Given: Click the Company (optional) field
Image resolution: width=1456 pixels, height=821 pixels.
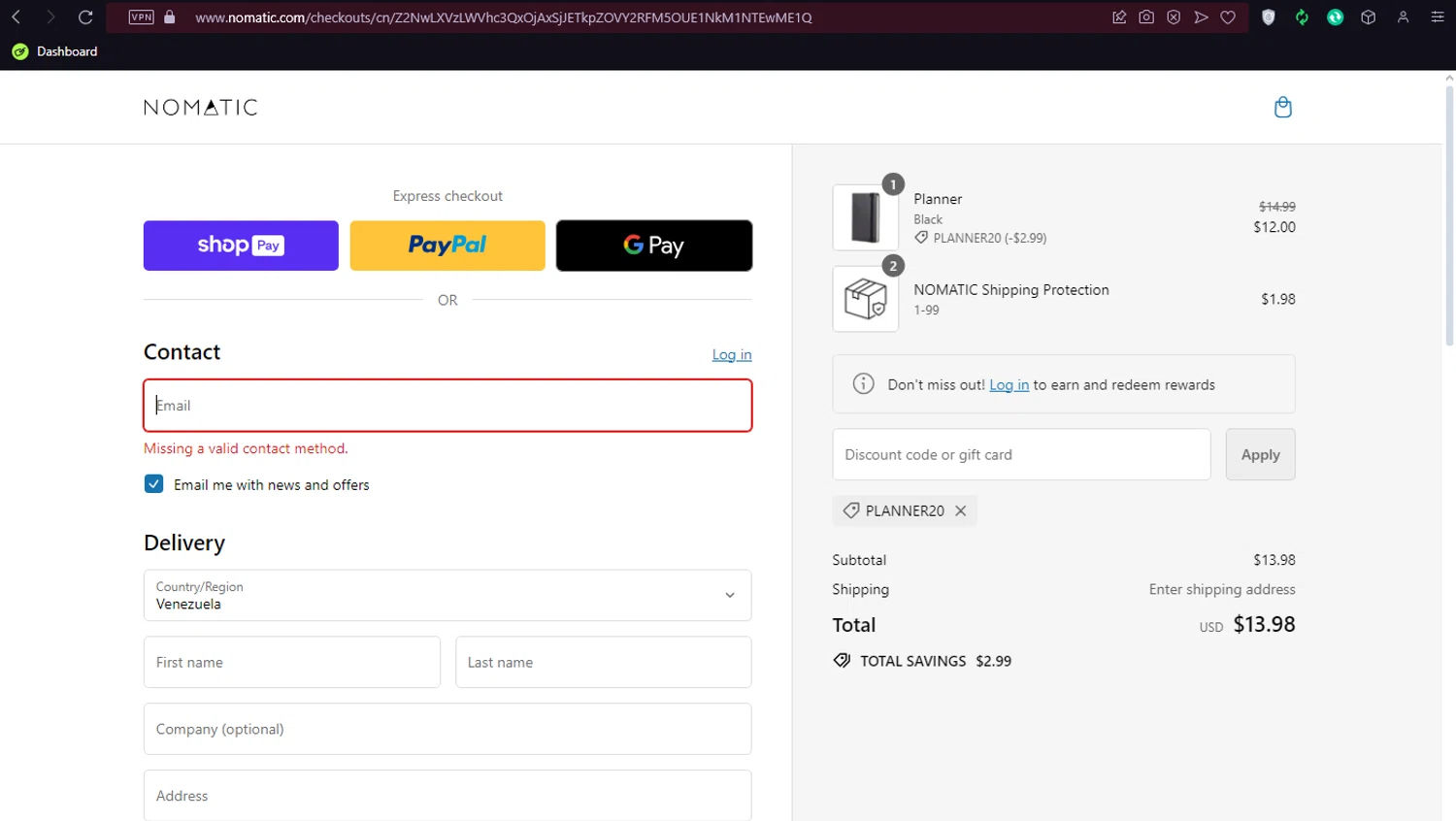Looking at the screenshot, I should click(447, 729).
